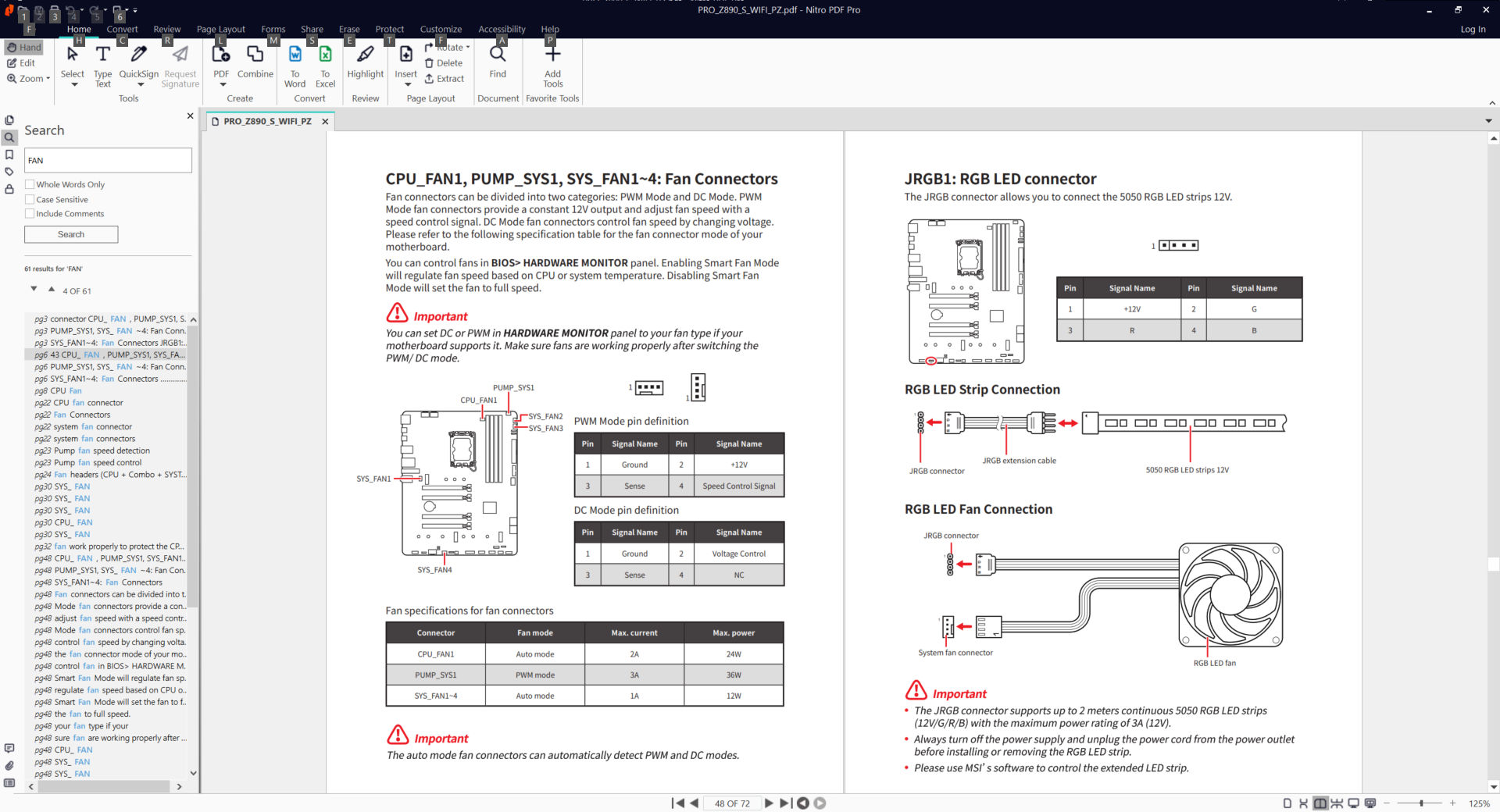1500x812 pixels.
Task: Click Log In link
Action: point(1473,29)
